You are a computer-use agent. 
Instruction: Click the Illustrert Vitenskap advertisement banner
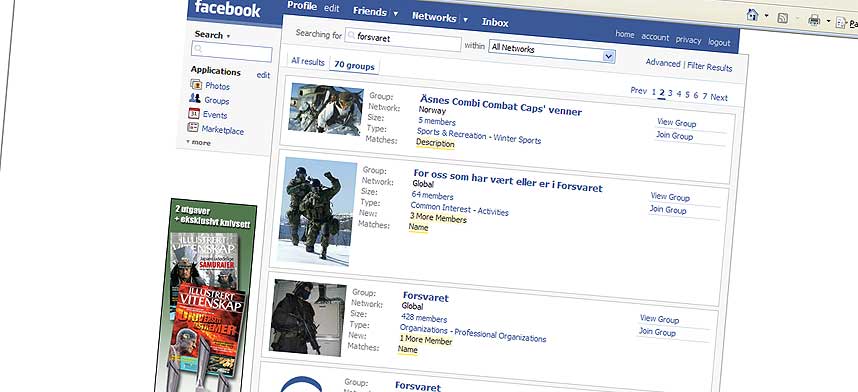click(x=206, y=296)
